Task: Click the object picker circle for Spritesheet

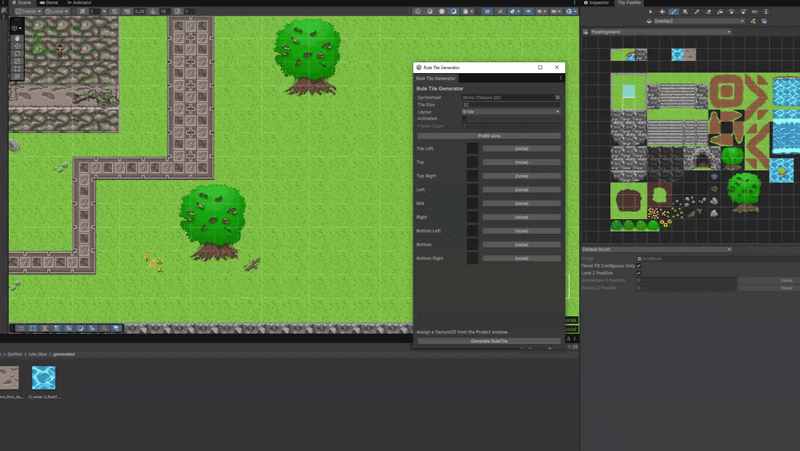Action: [x=557, y=97]
